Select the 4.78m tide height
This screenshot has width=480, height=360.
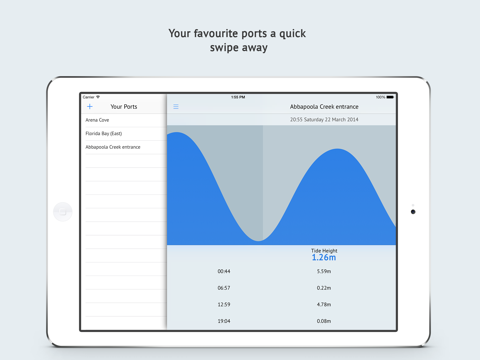coord(324,304)
